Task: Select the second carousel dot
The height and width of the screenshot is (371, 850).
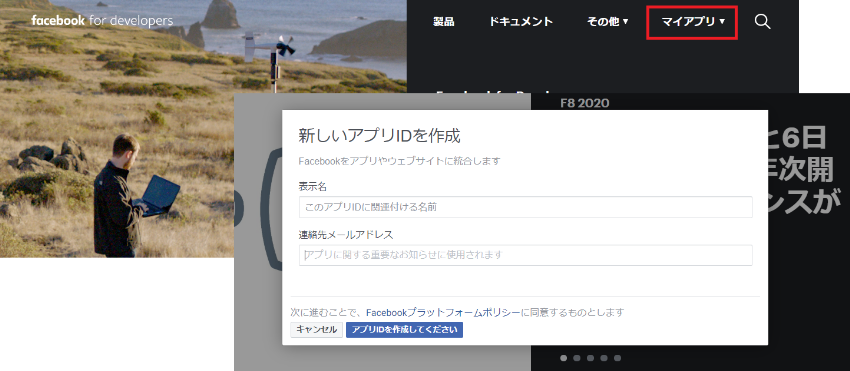Action: pos(577,358)
